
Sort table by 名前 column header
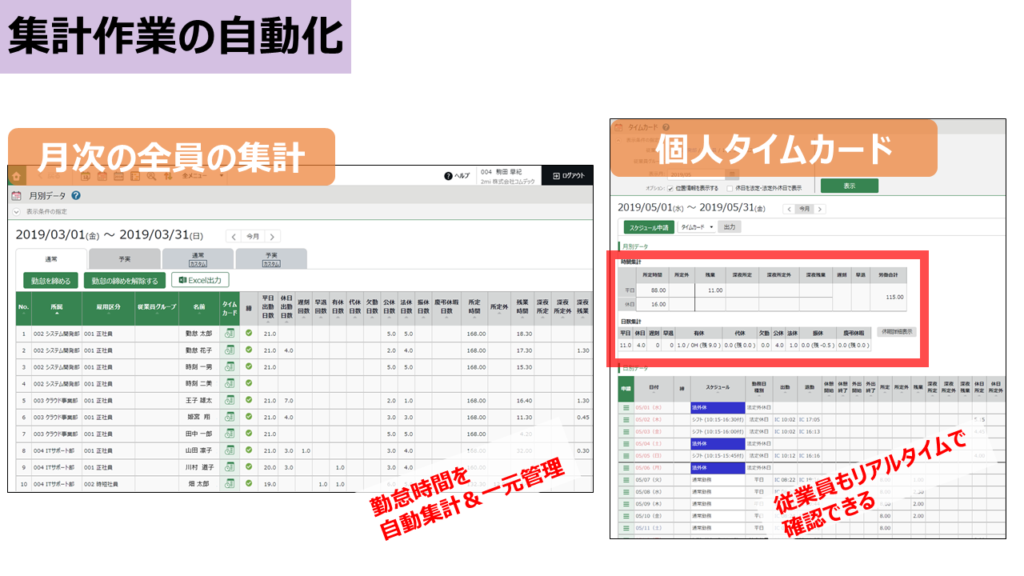(x=199, y=308)
